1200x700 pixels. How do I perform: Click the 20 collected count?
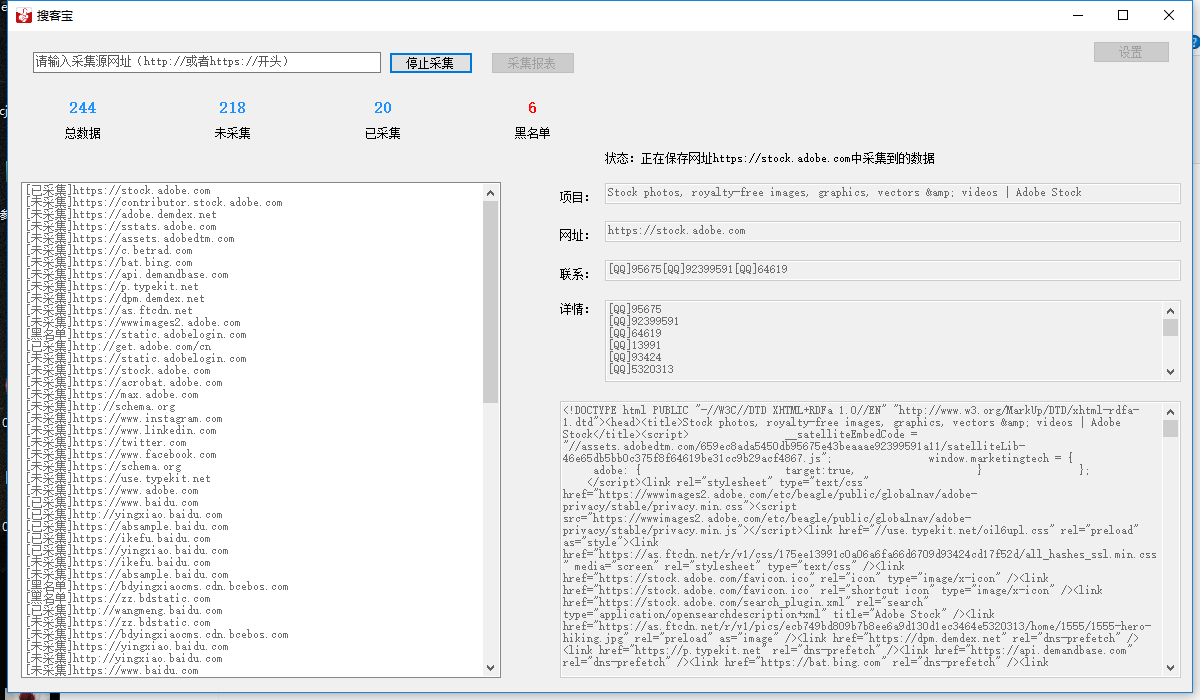383,108
